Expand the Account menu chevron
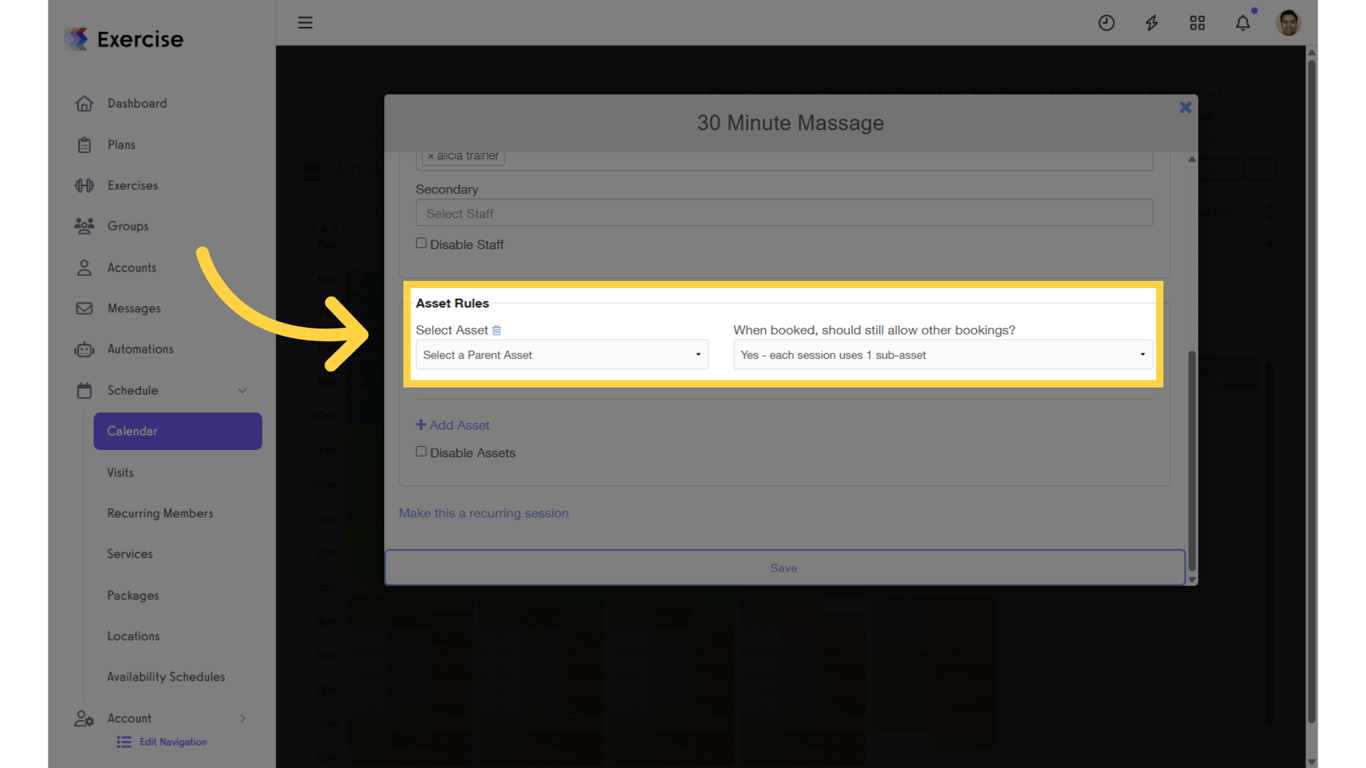Screen dimensions: 1366x768 pos(243,718)
